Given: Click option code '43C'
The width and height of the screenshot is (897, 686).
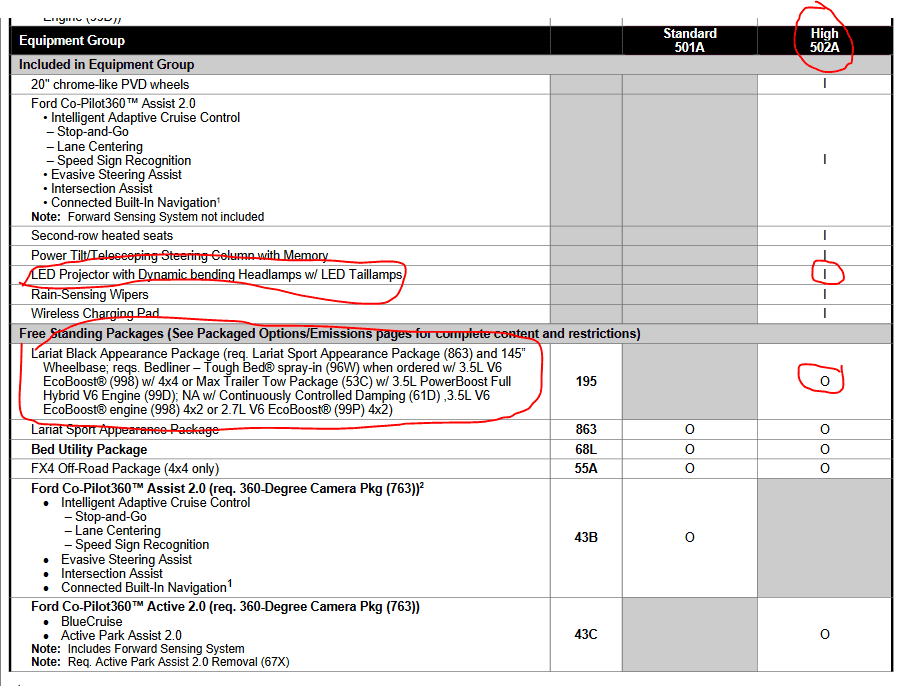Looking at the screenshot, I should coord(586,634).
